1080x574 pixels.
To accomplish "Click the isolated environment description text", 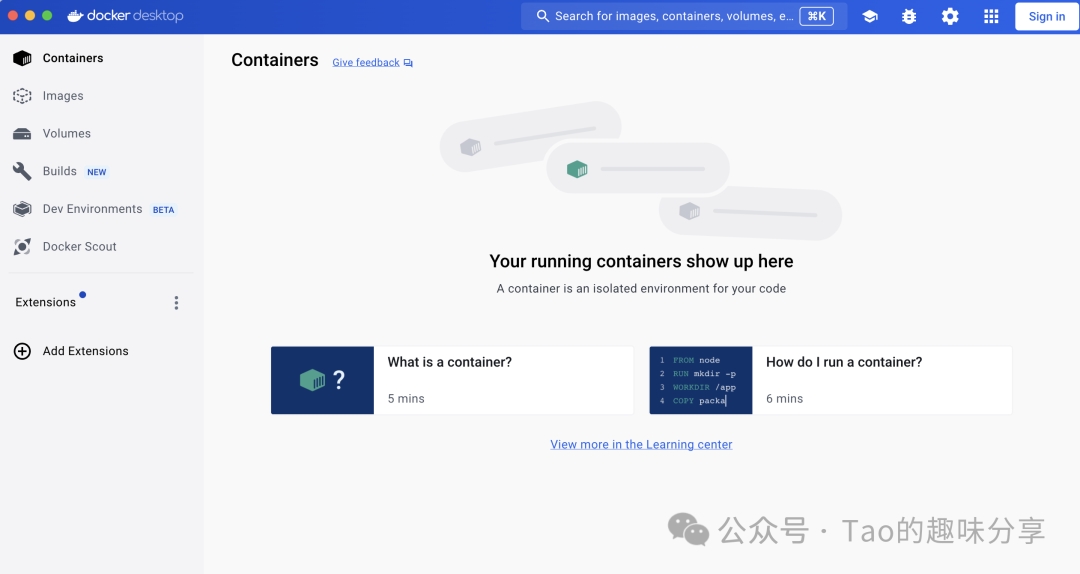I will click(641, 289).
